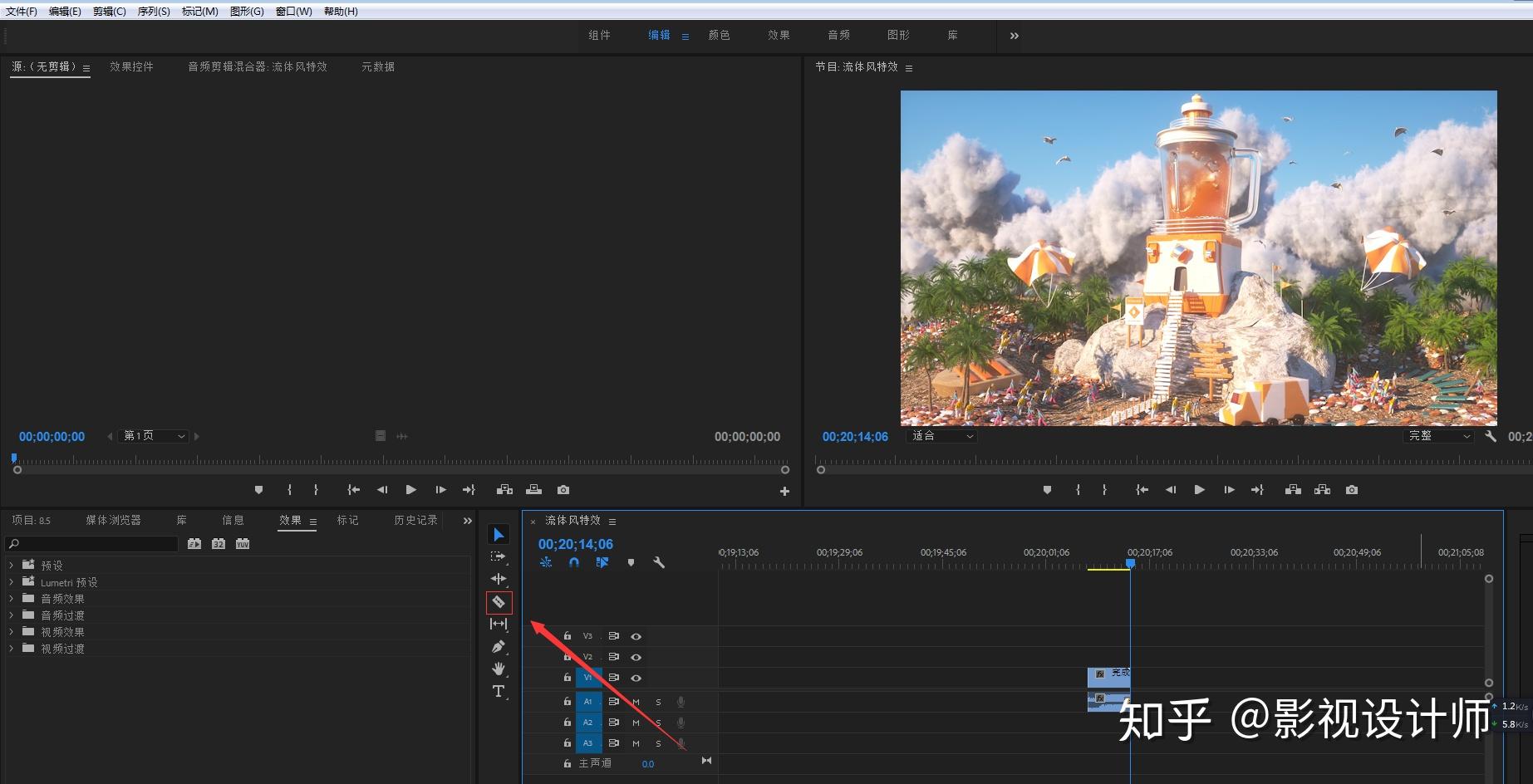
Task: Click accelerated effects filter icon
Action: (194, 544)
